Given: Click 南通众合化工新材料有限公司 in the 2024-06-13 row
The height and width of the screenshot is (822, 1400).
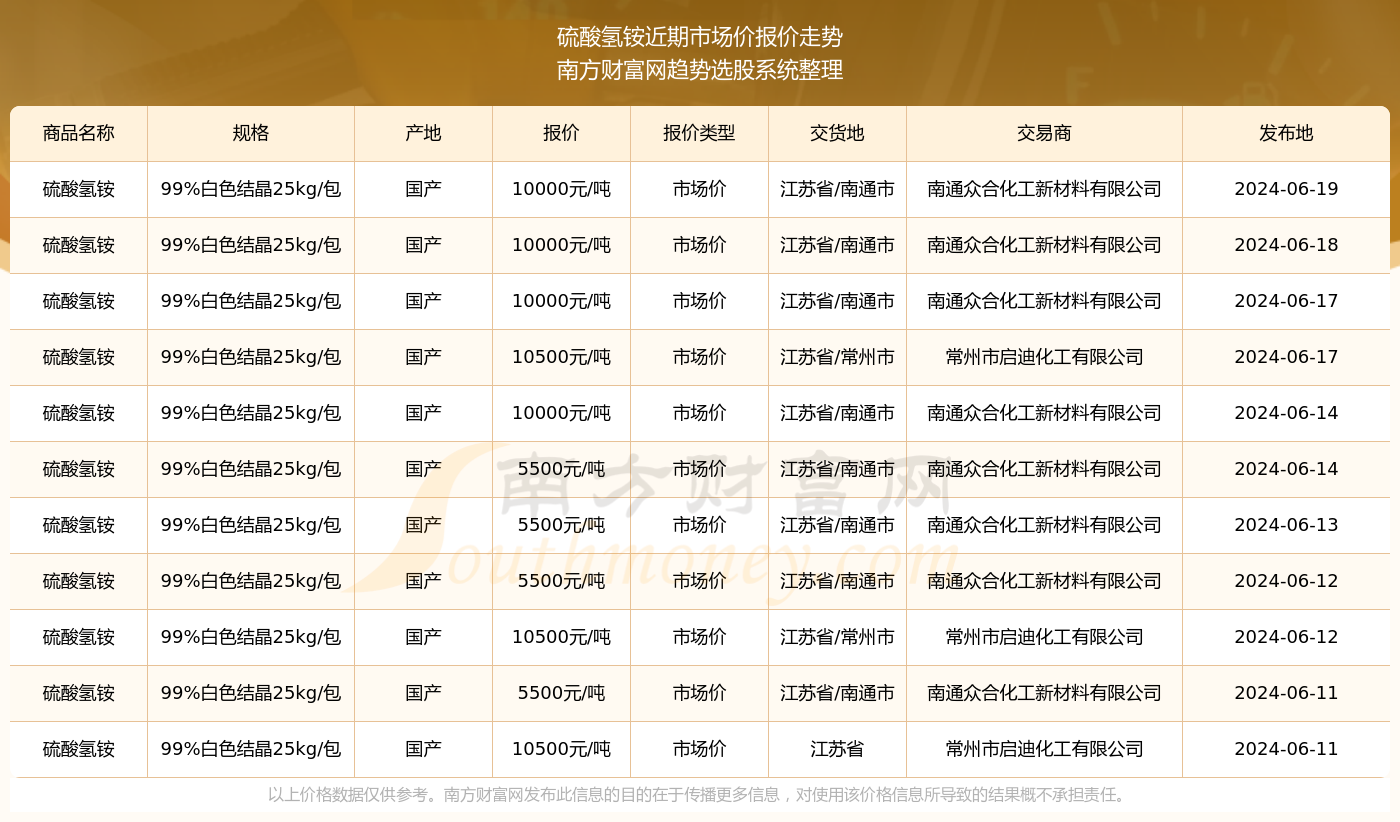Looking at the screenshot, I should [1044, 525].
